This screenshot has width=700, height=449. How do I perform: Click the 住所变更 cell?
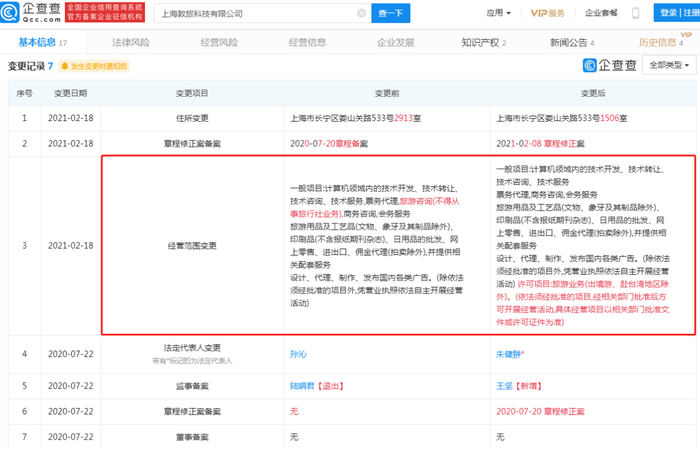point(192,118)
